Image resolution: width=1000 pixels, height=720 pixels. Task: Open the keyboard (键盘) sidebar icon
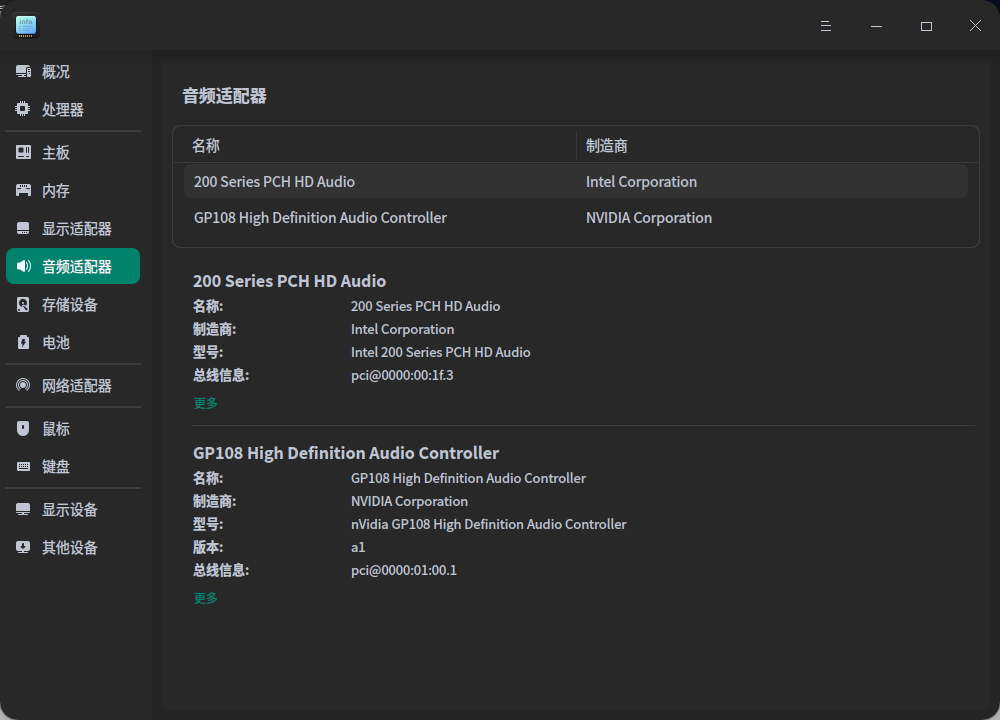(23, 467)
